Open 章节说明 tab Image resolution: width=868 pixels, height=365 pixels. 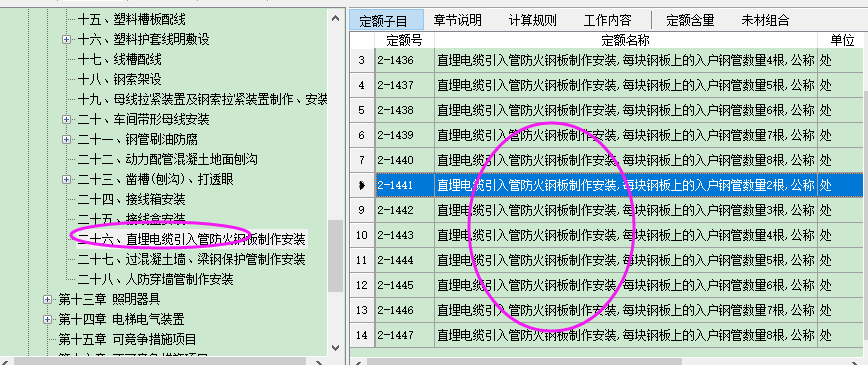tap(458, 20)
